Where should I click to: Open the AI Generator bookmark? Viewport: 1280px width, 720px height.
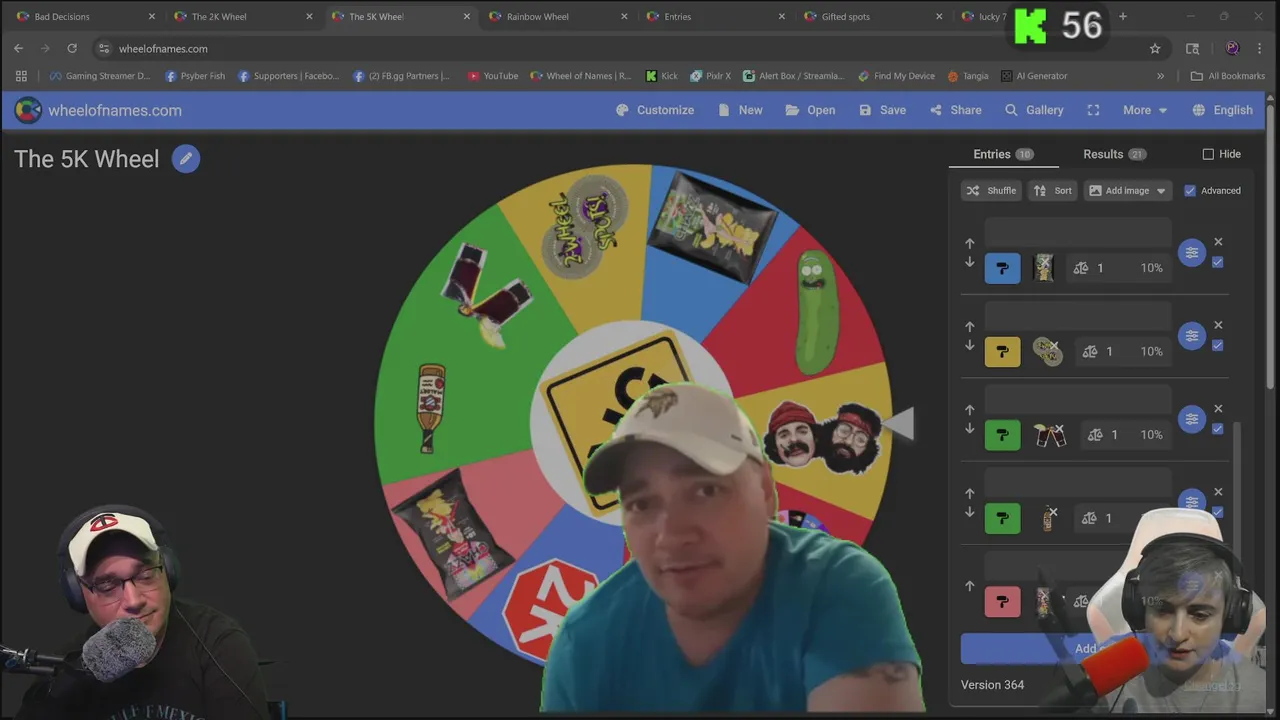(1033, 76)
